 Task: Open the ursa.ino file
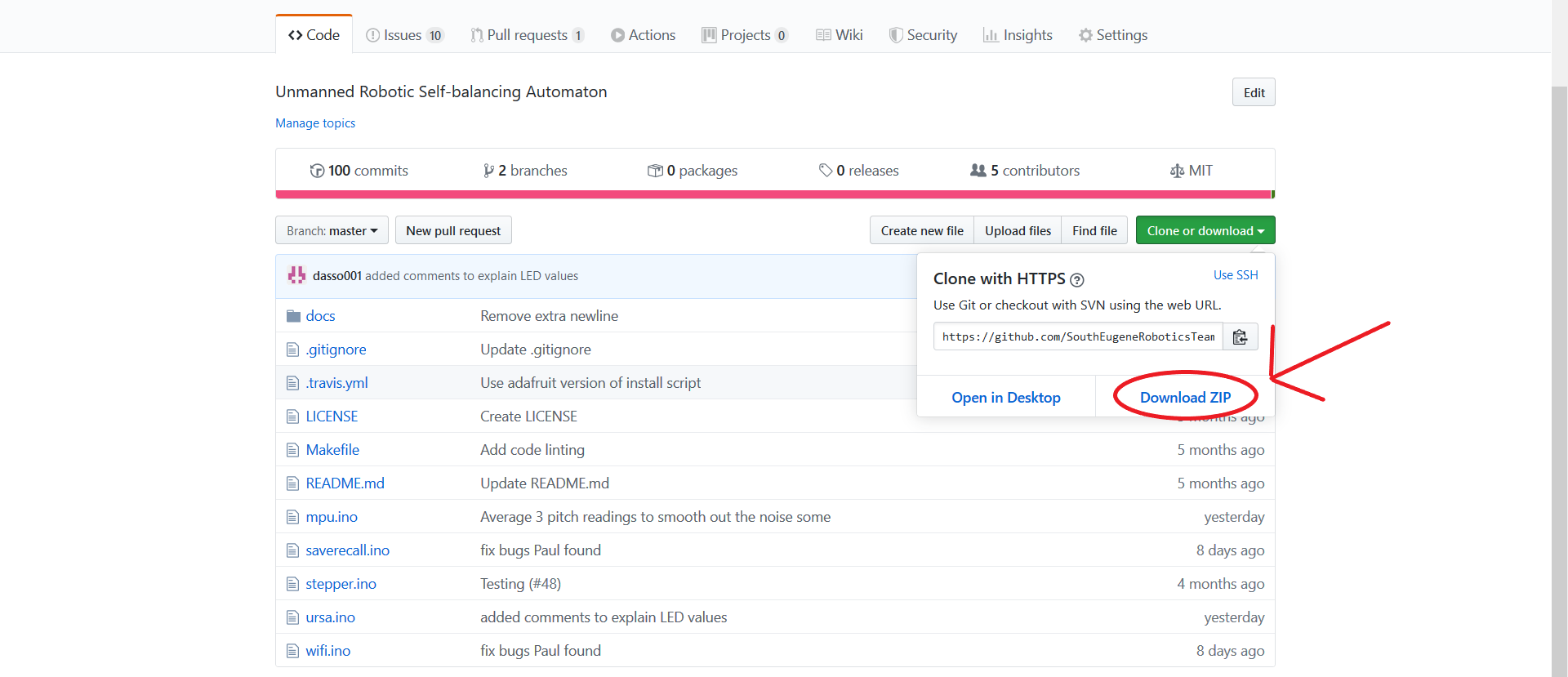(330, 617)
